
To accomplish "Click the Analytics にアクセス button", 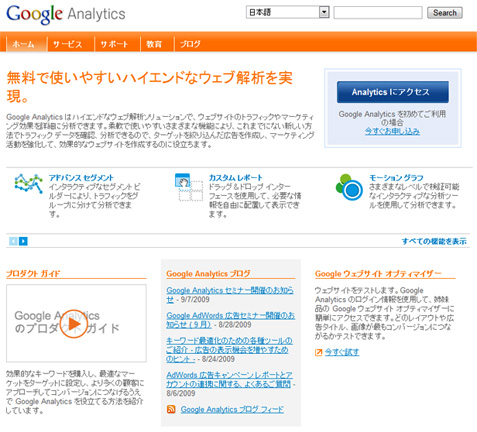I will 393,92.
